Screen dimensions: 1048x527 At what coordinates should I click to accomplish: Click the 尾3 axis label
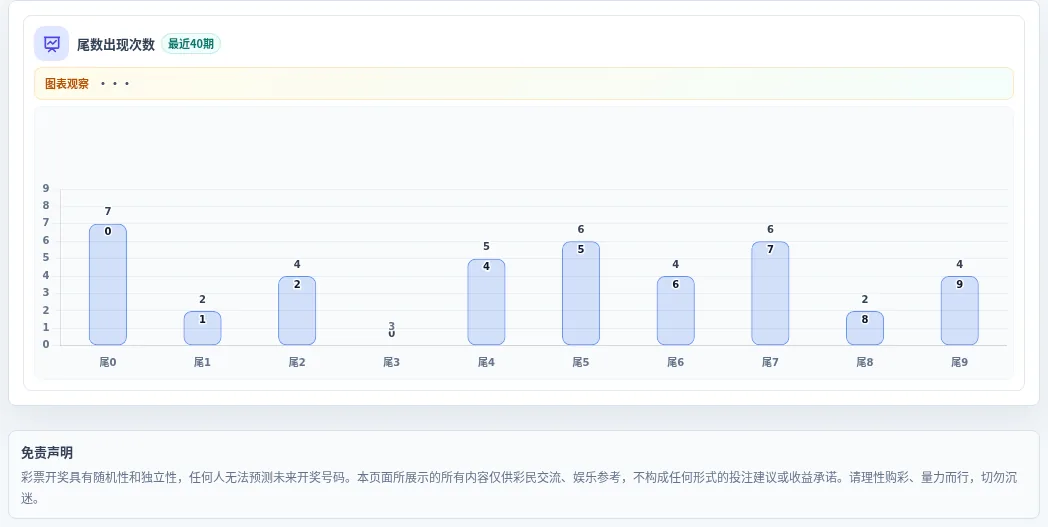pyautogui.click(x=392, y=362)
